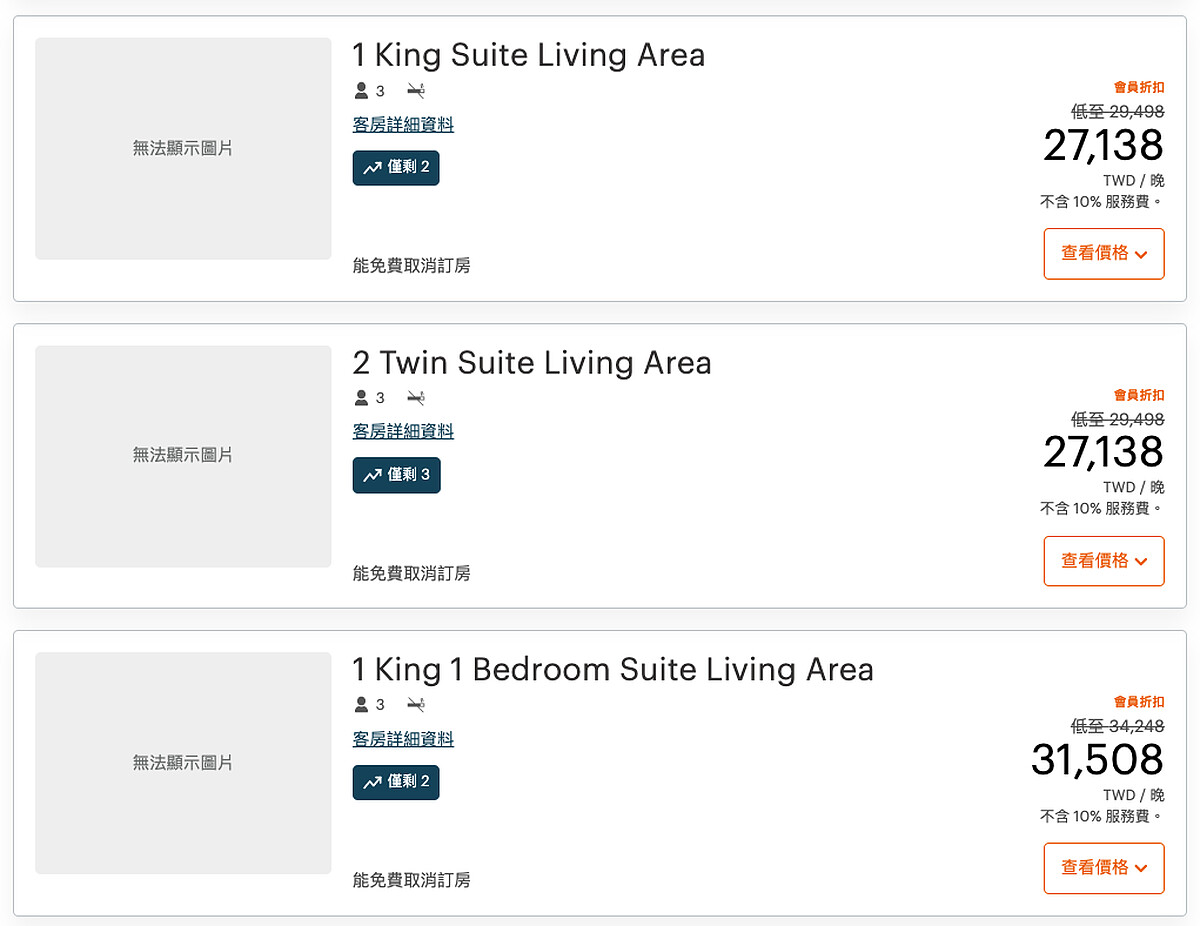This screenshot has height=926, width=1200.
Task: Click 1 King 1 Bedroom Suite image placeholder
Action: click(x=183, y=763)
